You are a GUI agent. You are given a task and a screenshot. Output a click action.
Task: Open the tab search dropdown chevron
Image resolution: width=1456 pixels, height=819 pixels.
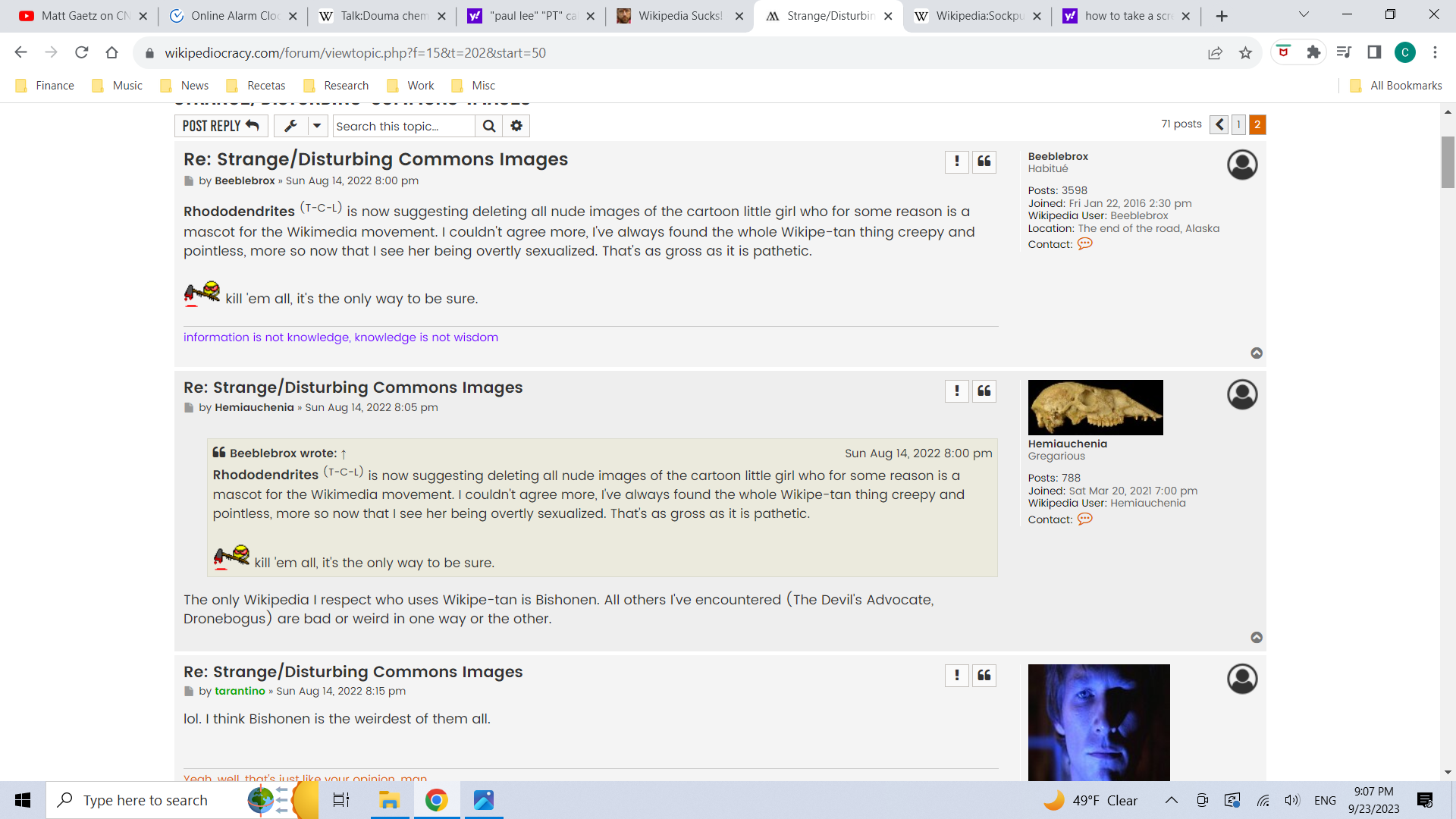pos(1304,15)
